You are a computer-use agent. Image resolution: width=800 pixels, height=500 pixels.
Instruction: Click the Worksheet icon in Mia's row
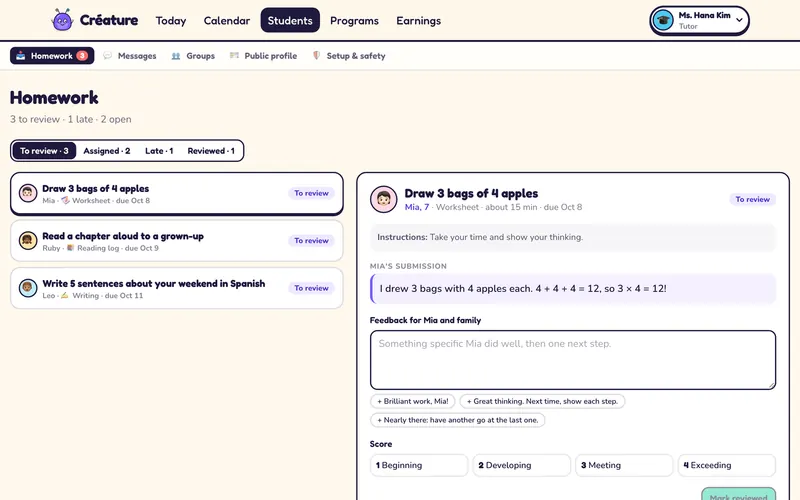tap(65, 201)
